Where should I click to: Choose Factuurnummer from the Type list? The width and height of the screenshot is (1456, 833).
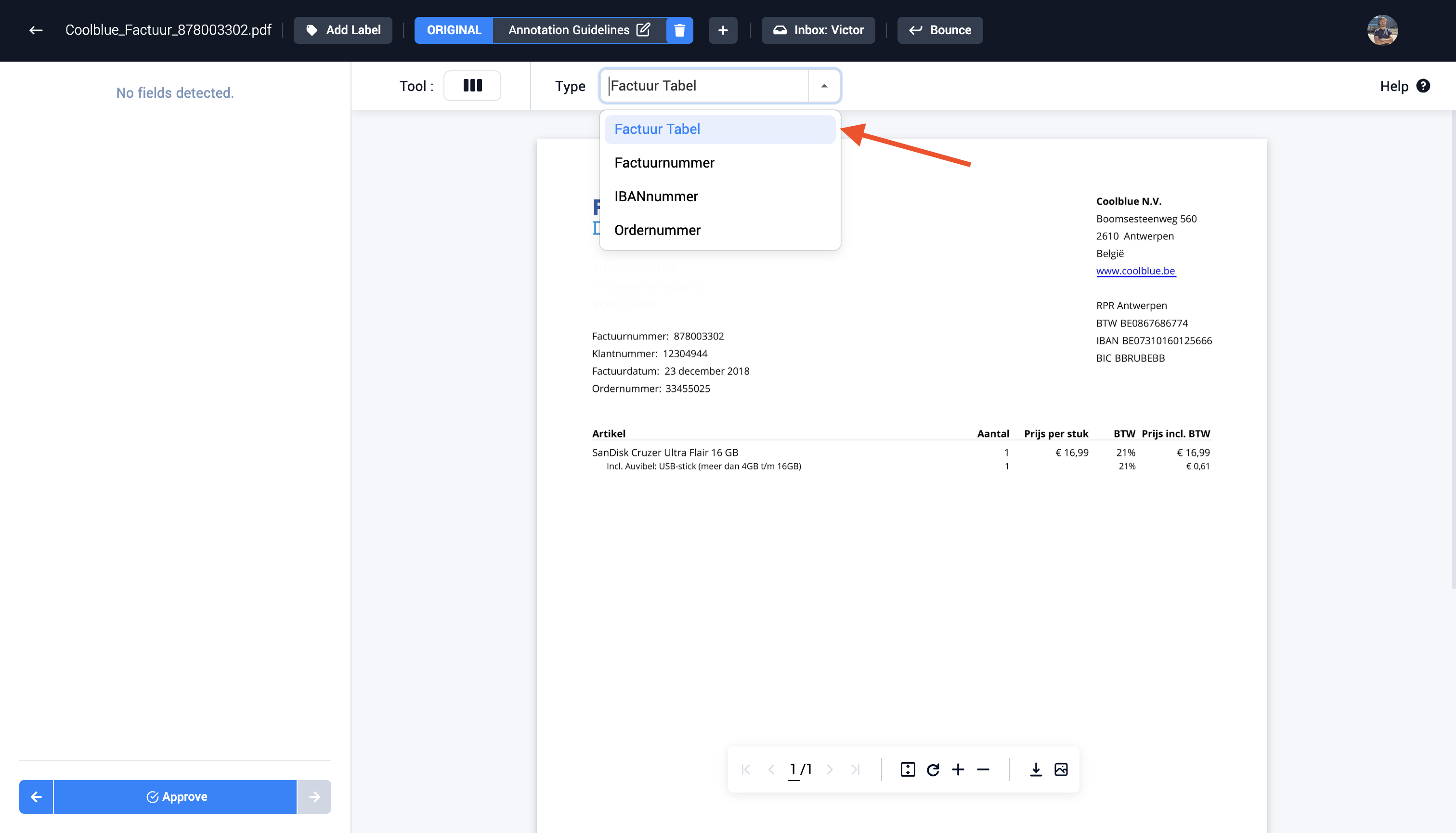tap(663, 163)
